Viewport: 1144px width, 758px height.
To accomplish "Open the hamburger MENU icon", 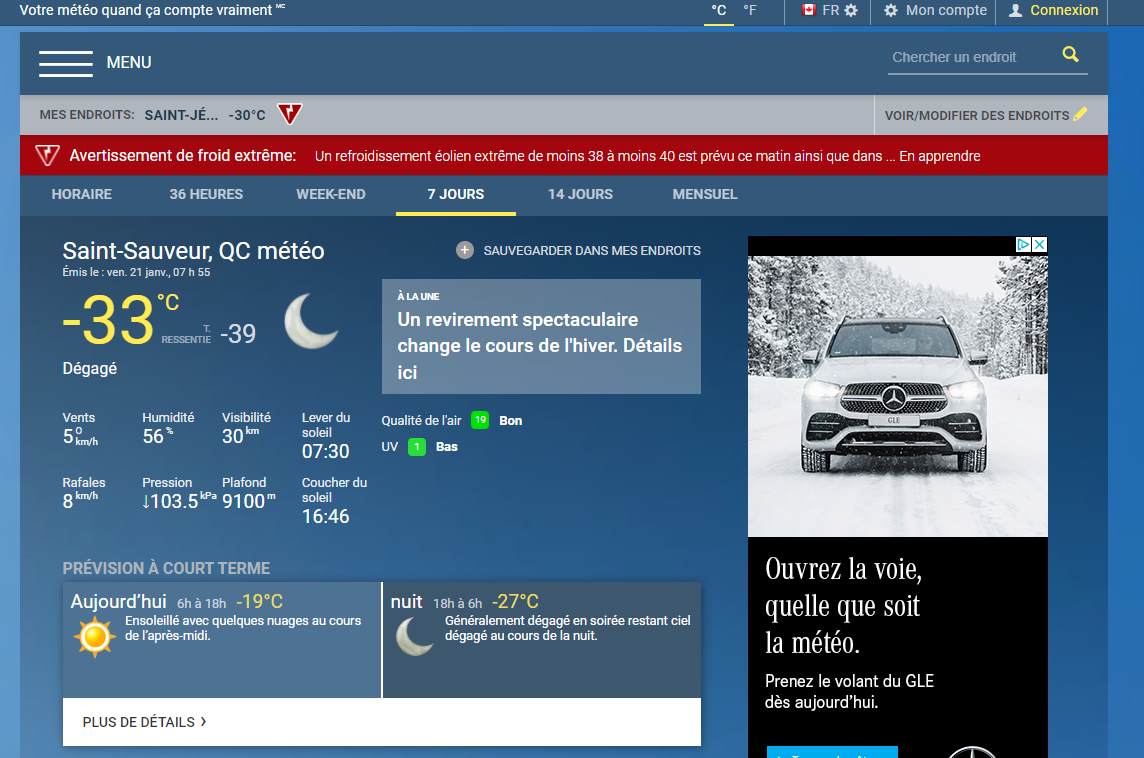I will click(66, 63).
